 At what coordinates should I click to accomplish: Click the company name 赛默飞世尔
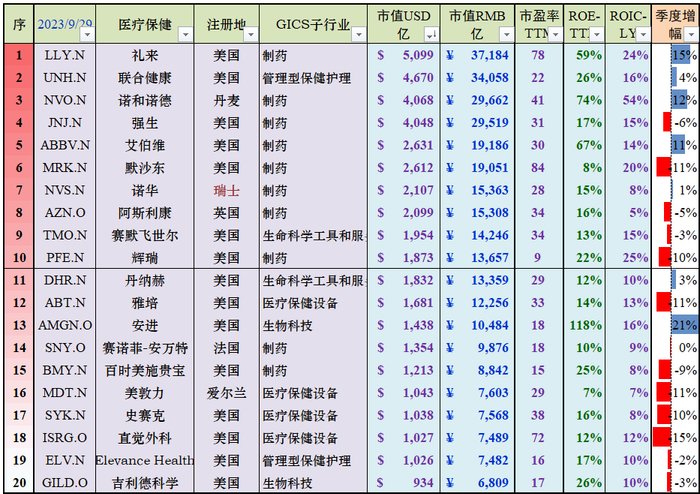[x=145, y=235]
